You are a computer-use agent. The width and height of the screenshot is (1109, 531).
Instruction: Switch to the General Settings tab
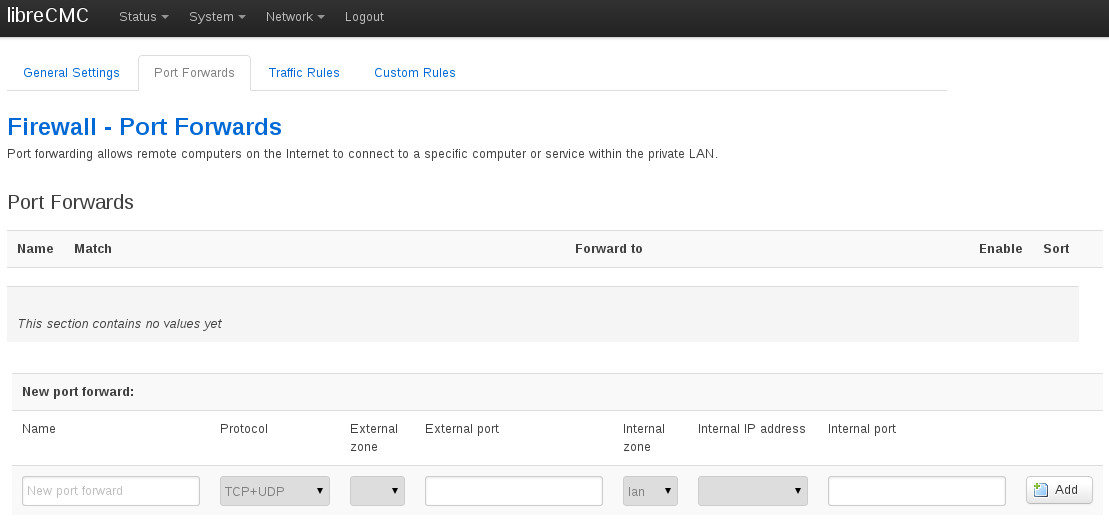tap(71, 73)
